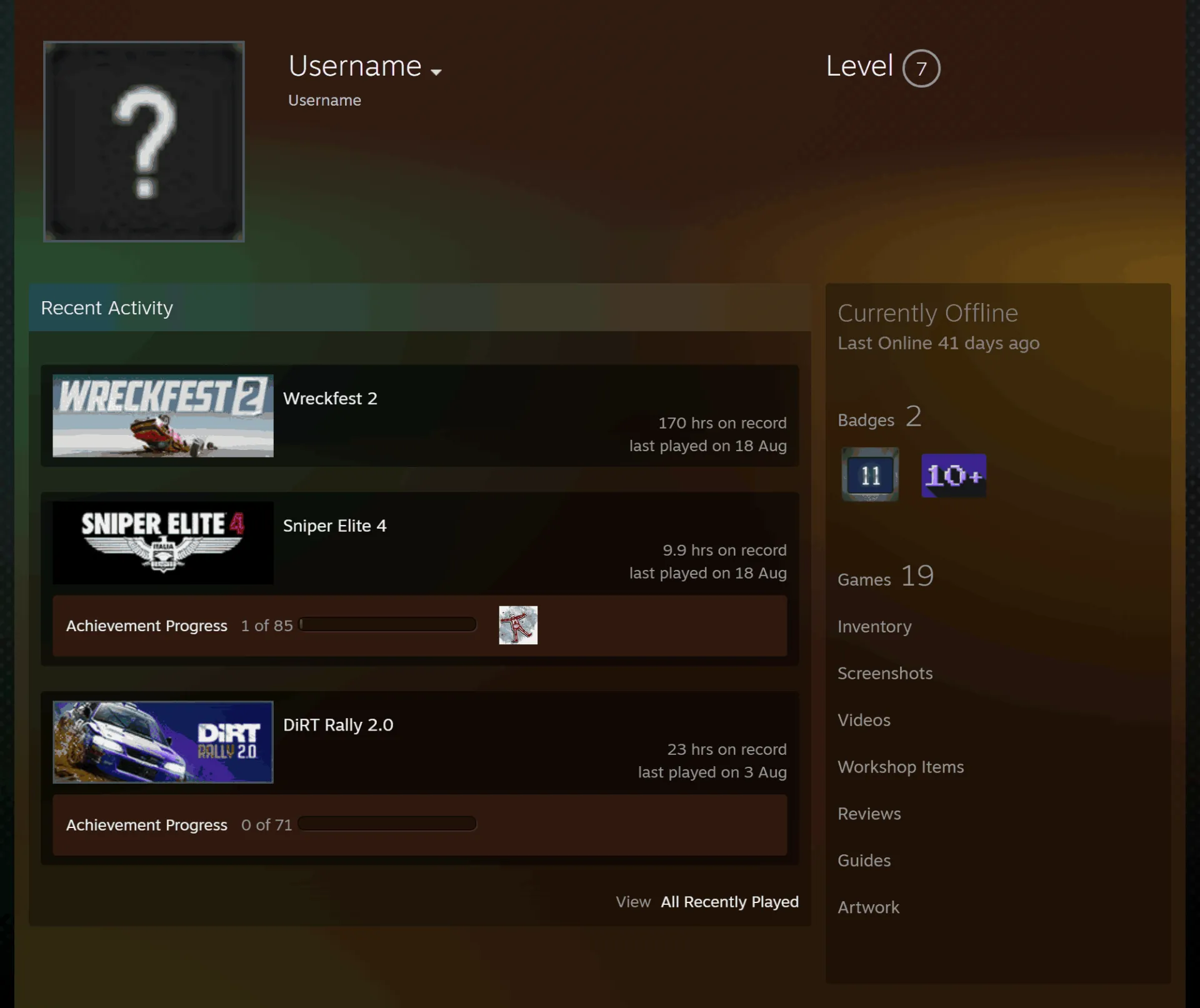This screenshot has width=1200, height=1008.
Task: Click '9.9 hrs on record' text
Action: pos(725,550)
